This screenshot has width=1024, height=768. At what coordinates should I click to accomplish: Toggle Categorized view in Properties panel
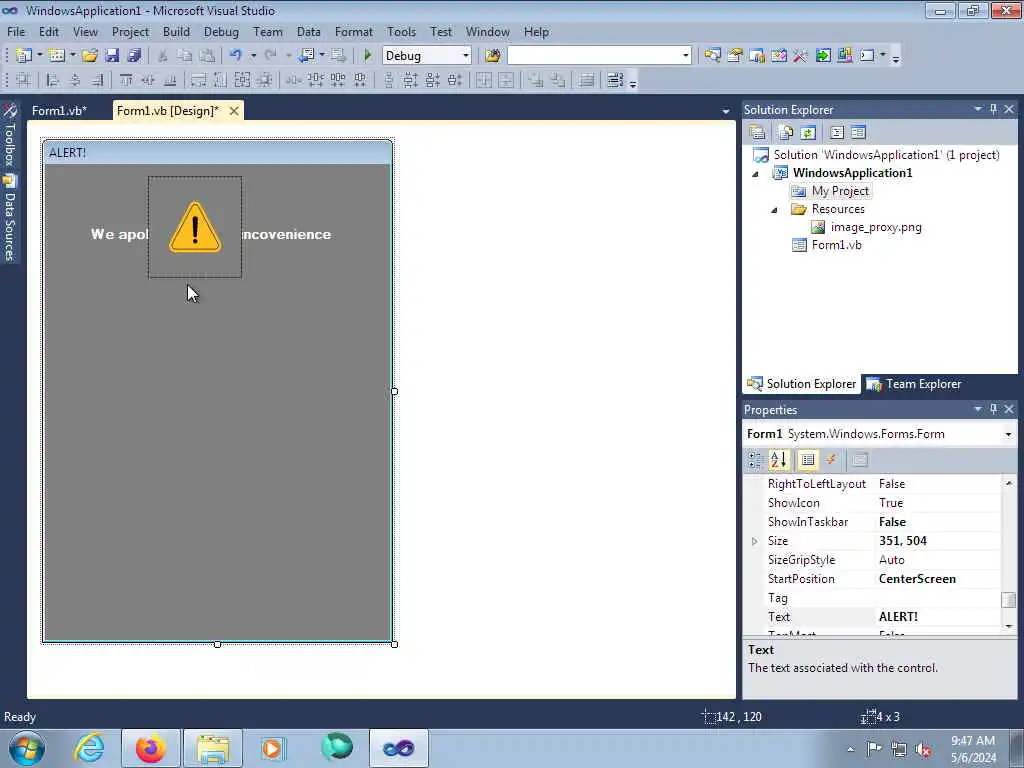tap(755, 460)
